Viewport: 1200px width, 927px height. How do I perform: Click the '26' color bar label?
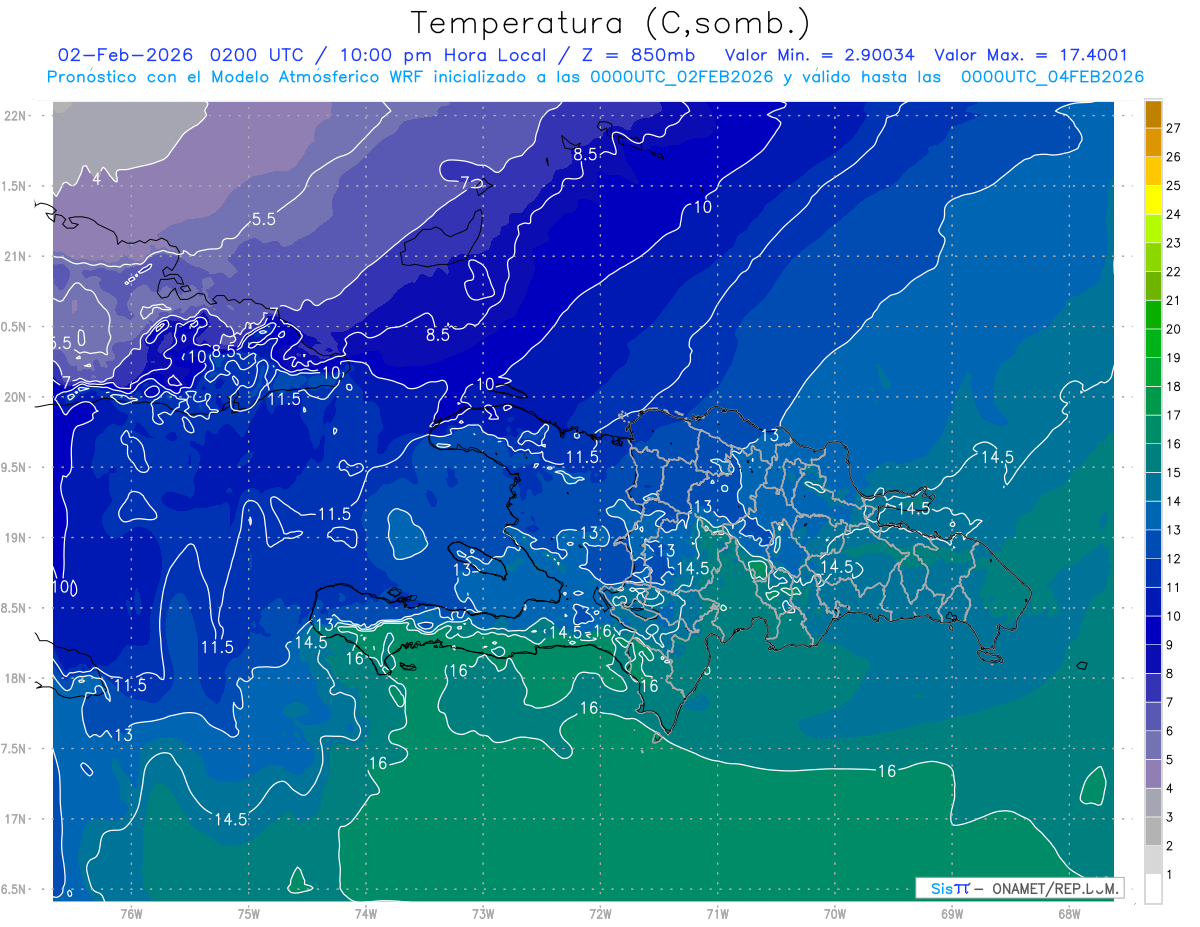pyautogui.click(x=1174, y=157)
